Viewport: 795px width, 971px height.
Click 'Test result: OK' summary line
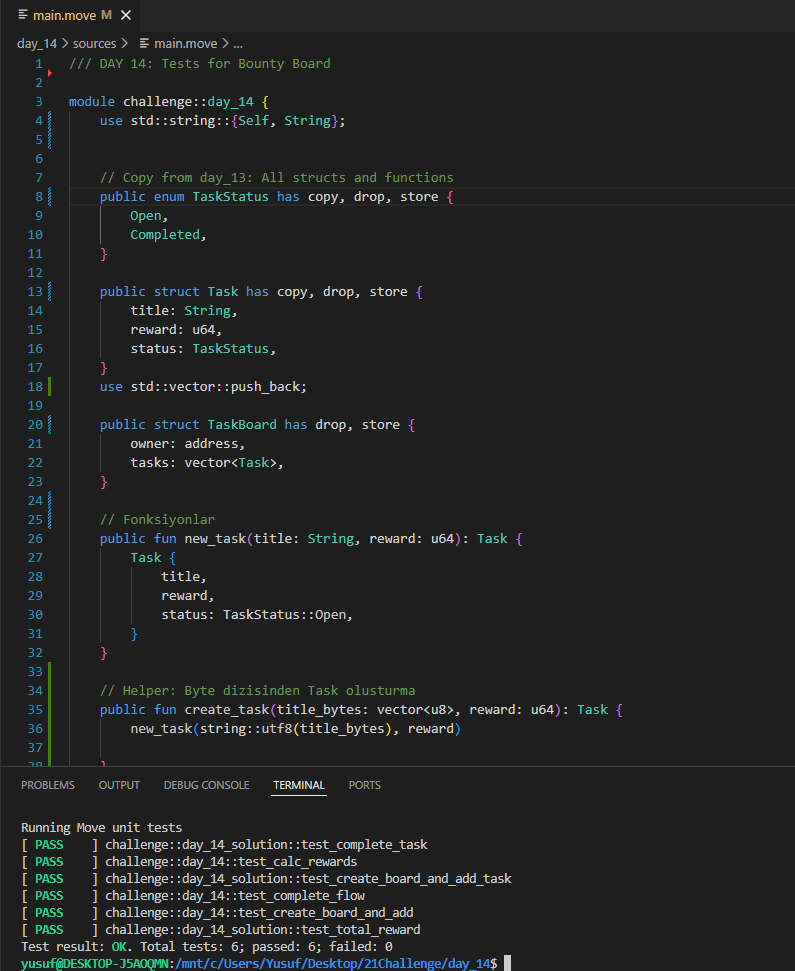[207, 946]
